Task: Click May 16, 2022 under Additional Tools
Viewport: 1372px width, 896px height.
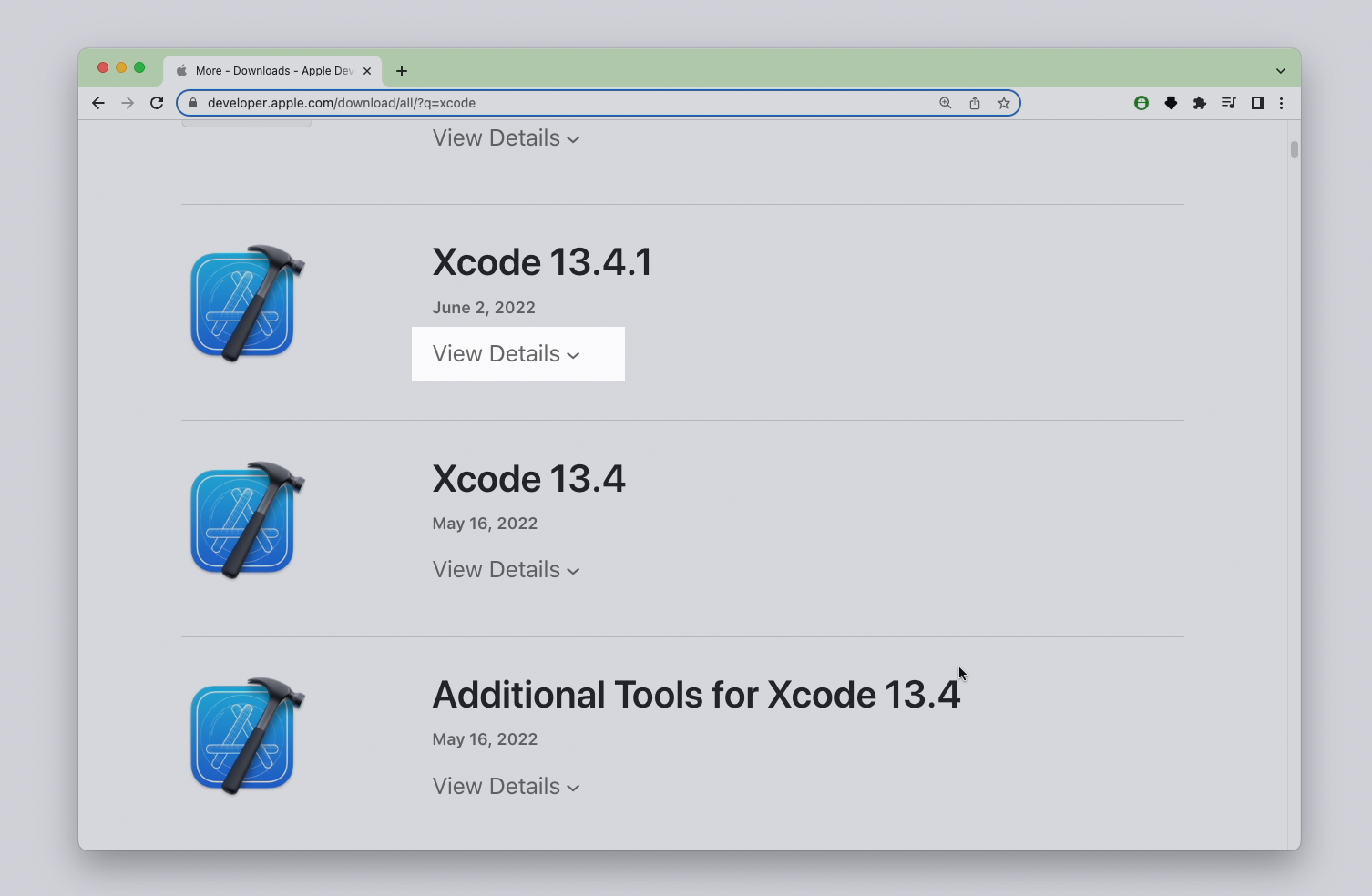Action: 485,739
